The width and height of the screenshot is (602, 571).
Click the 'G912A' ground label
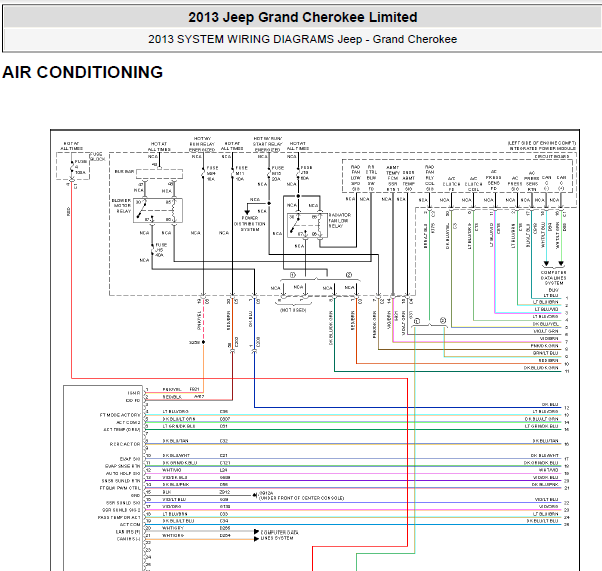(266, 493)
